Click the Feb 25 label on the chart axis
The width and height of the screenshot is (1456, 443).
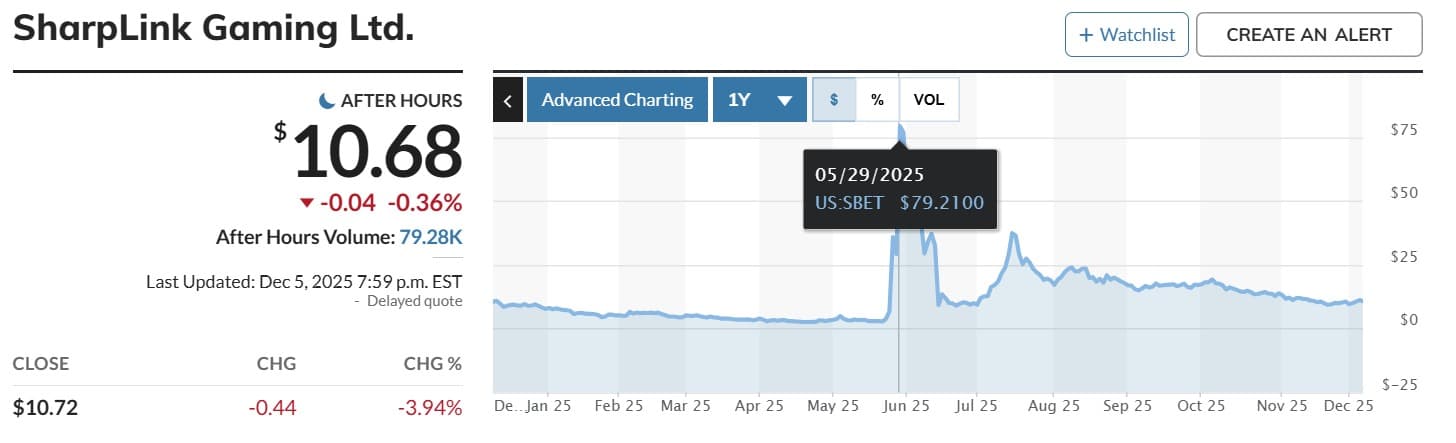(619, 406)
